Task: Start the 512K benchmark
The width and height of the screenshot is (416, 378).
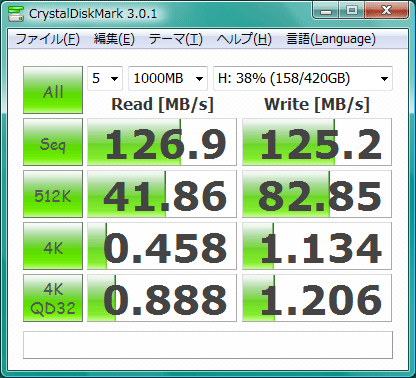Action: click(x=53, y=194)
